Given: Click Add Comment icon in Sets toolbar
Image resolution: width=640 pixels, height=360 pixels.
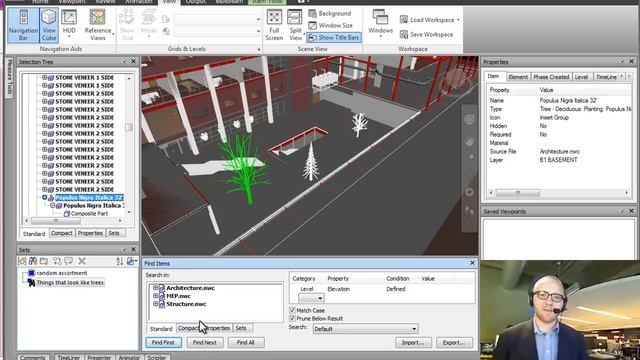Looking at the screenshot, I should pyautogui.click(x=69, y=261).
